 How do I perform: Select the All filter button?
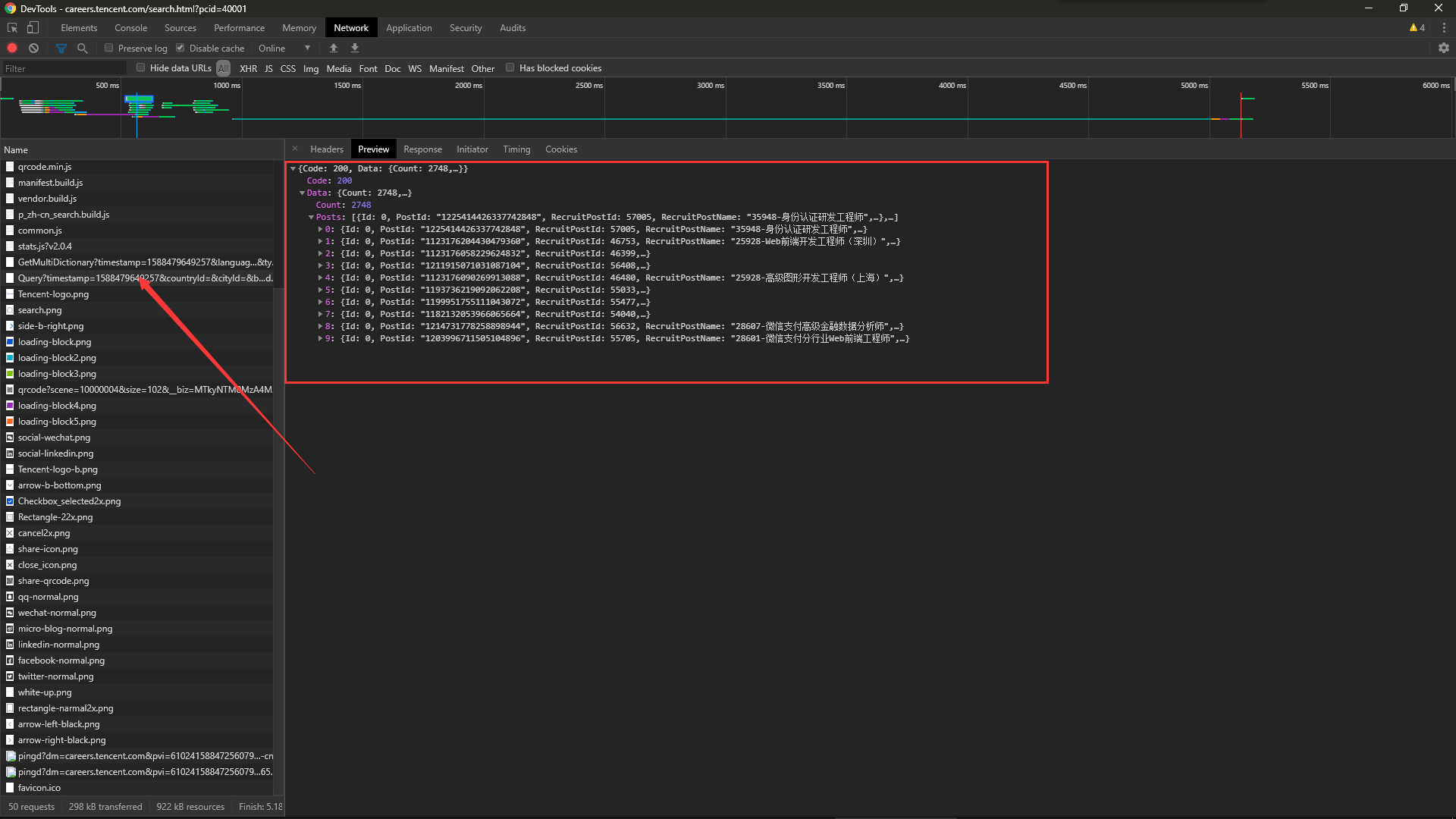pyautogui.click(x=223, y=68)
